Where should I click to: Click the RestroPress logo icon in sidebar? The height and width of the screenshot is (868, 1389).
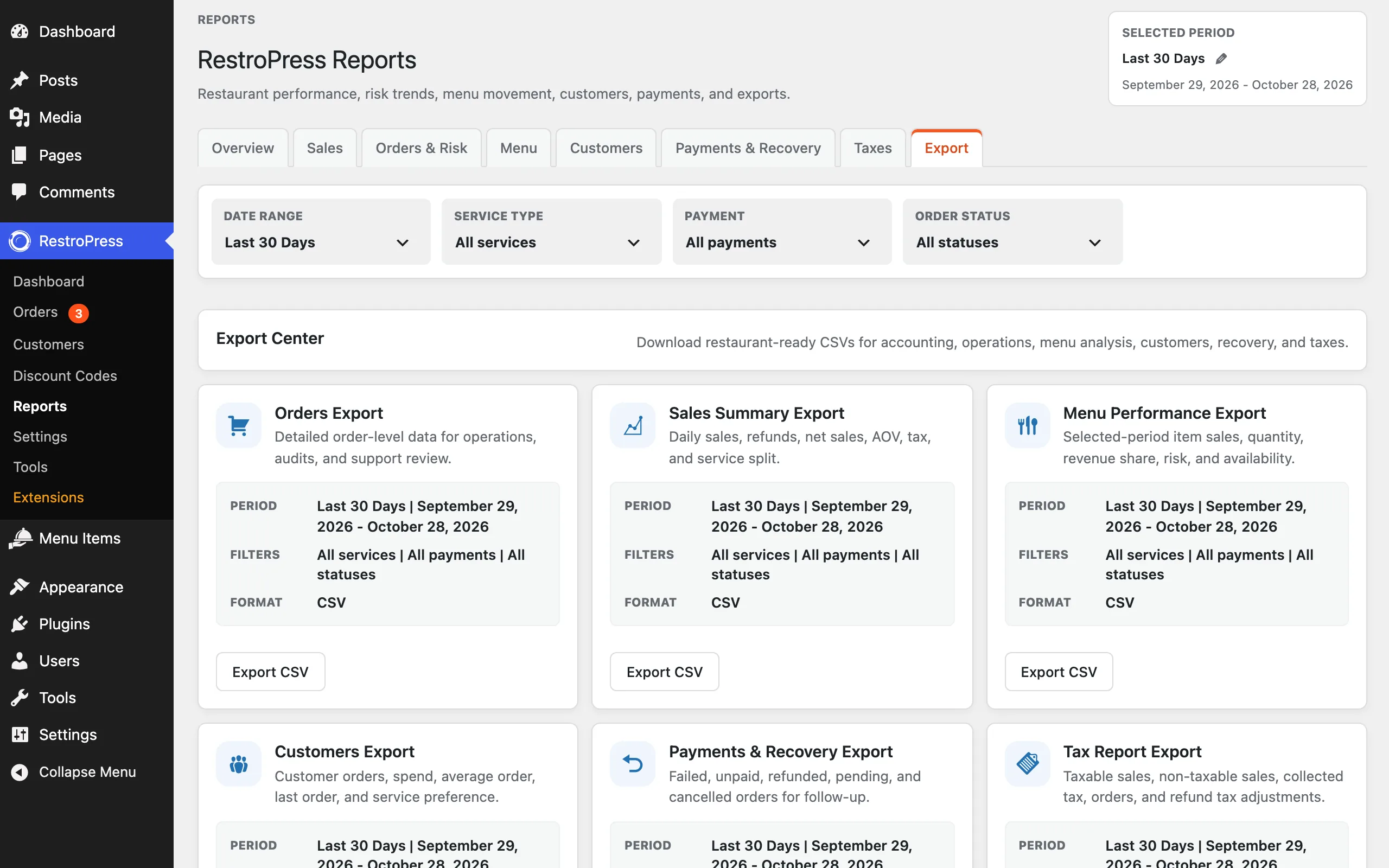[x=20, y=241]
